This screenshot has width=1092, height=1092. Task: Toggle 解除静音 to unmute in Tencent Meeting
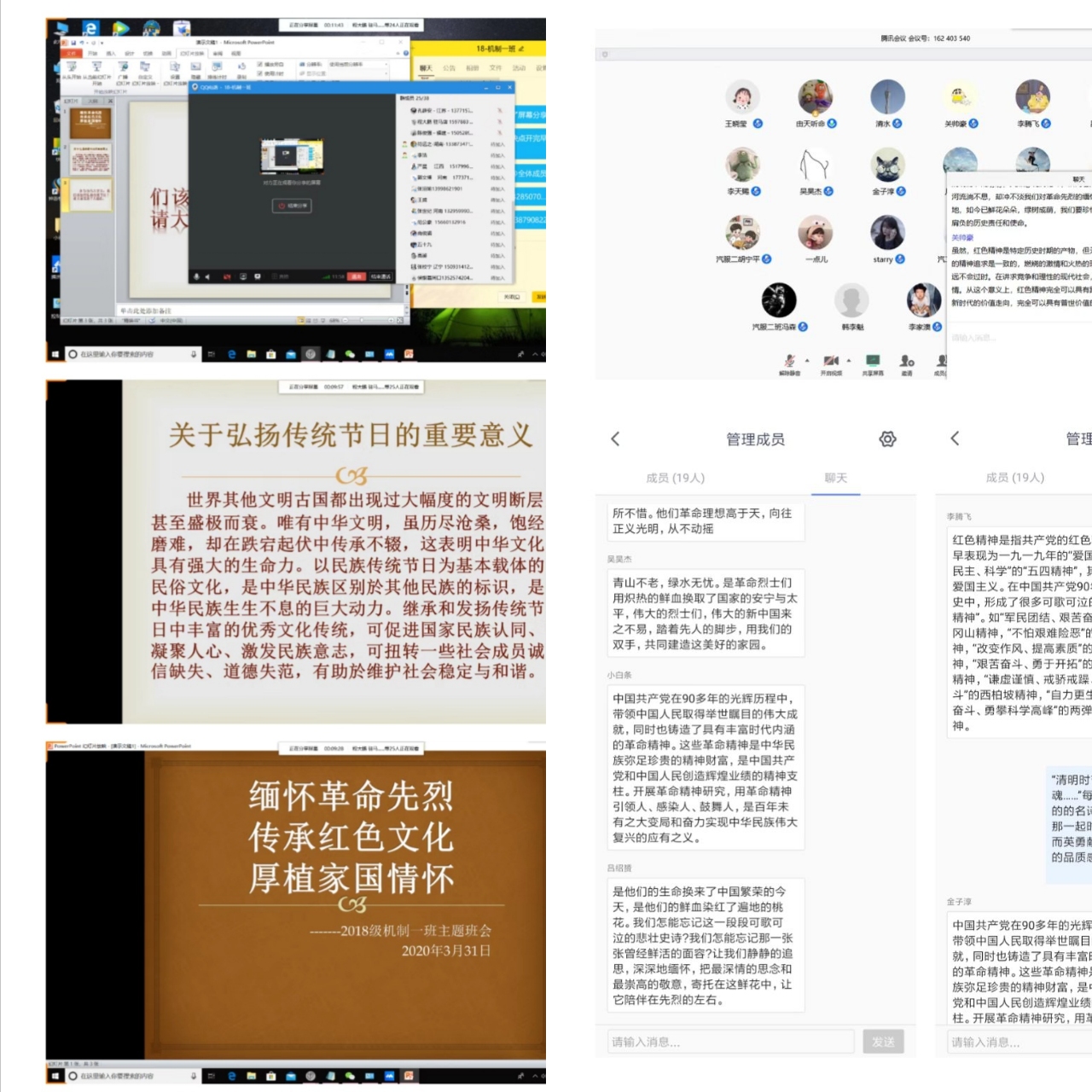pos(789,359)
